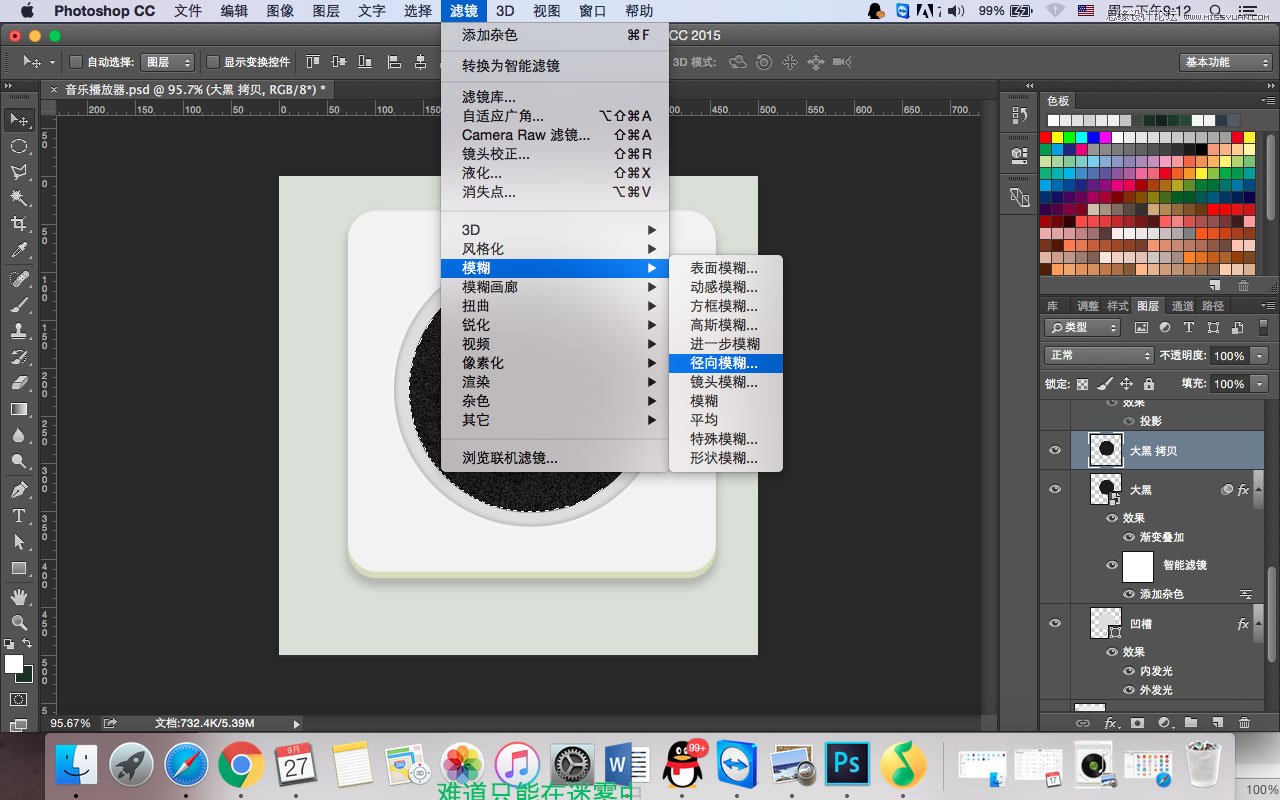The height and width of the screenshot is (800, 1280).
Task: Select the Crop tool
Action: [x=19, y=223]
